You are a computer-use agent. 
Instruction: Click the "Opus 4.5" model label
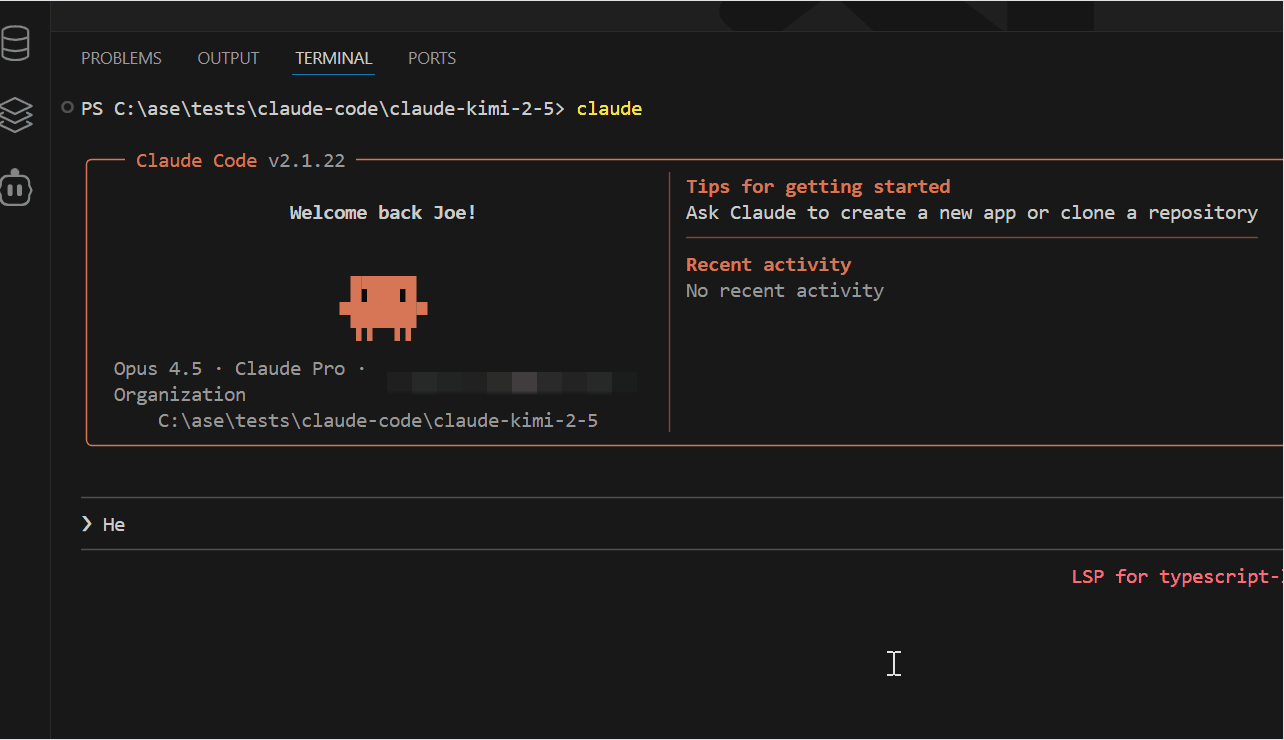157,368
